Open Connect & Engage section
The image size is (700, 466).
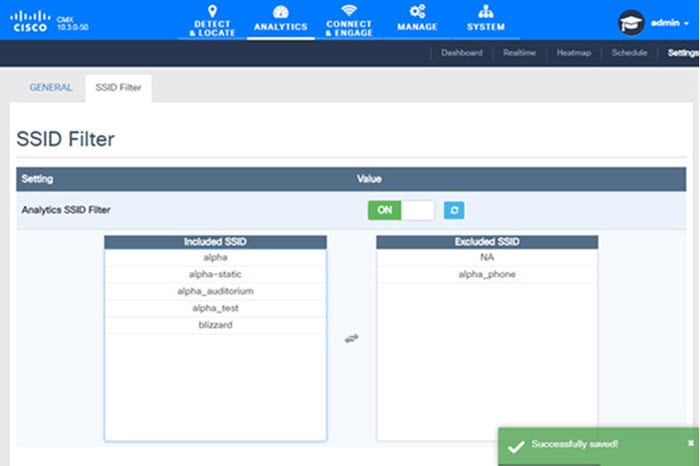(349, 21)
